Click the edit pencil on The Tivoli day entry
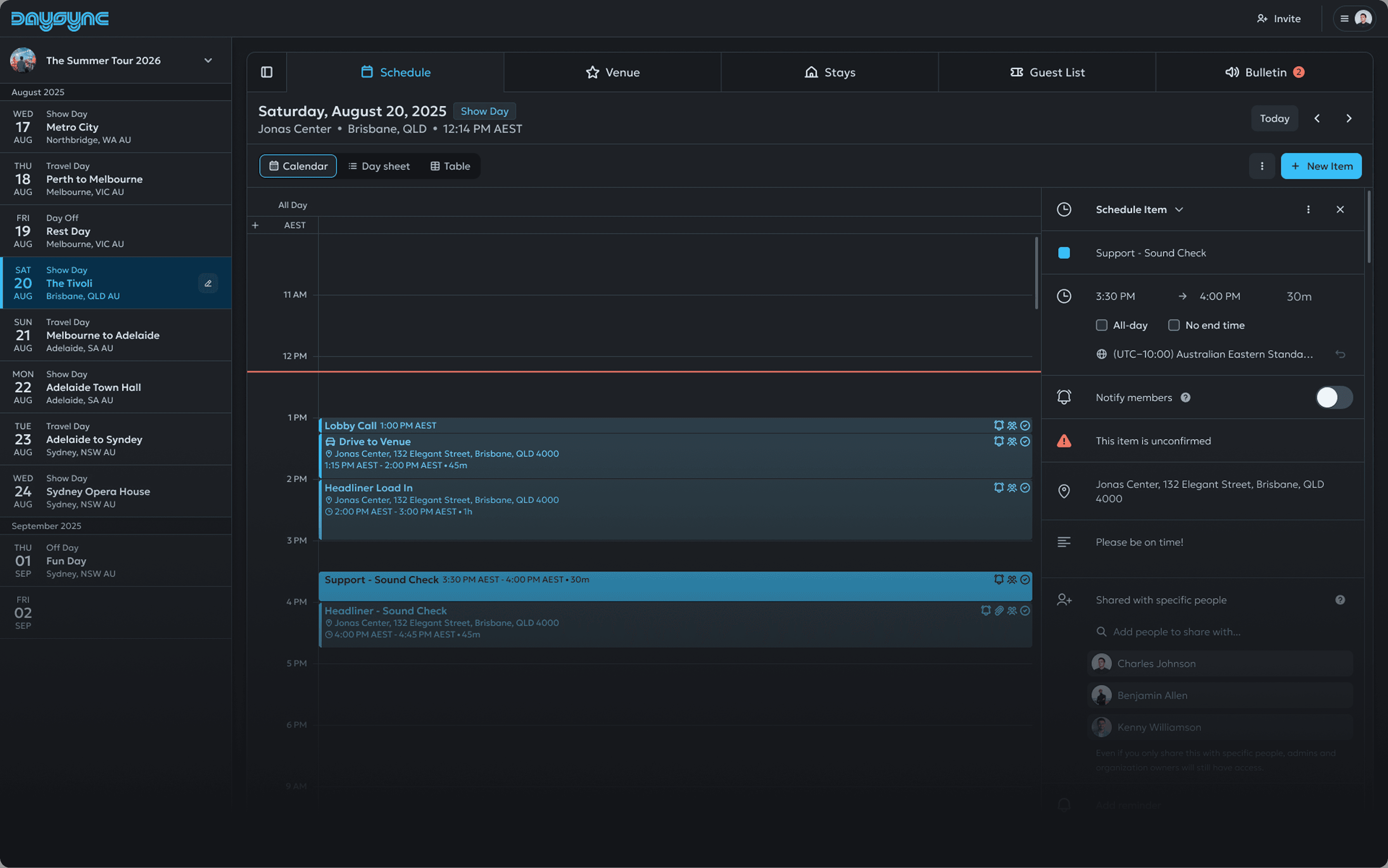This screenshot has height=868, width=1388. pyautogui.click(x=208, y=283)
